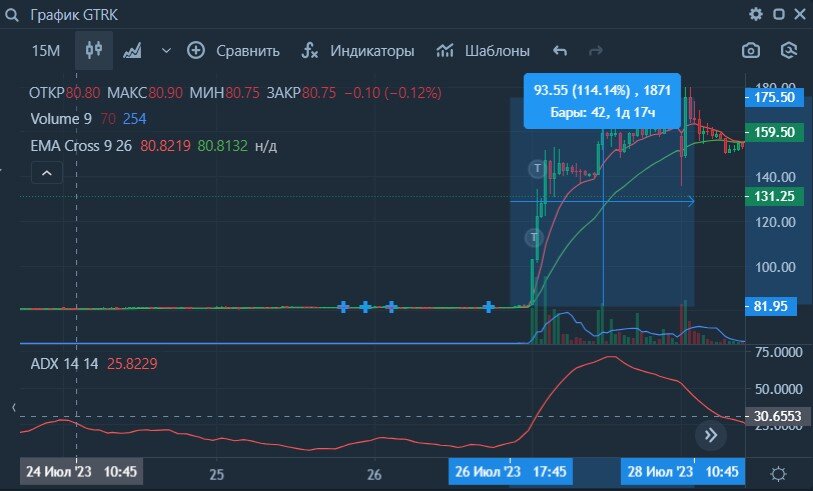
Task: Click the 100.00 price scale label
Action: tap(775, 267)
